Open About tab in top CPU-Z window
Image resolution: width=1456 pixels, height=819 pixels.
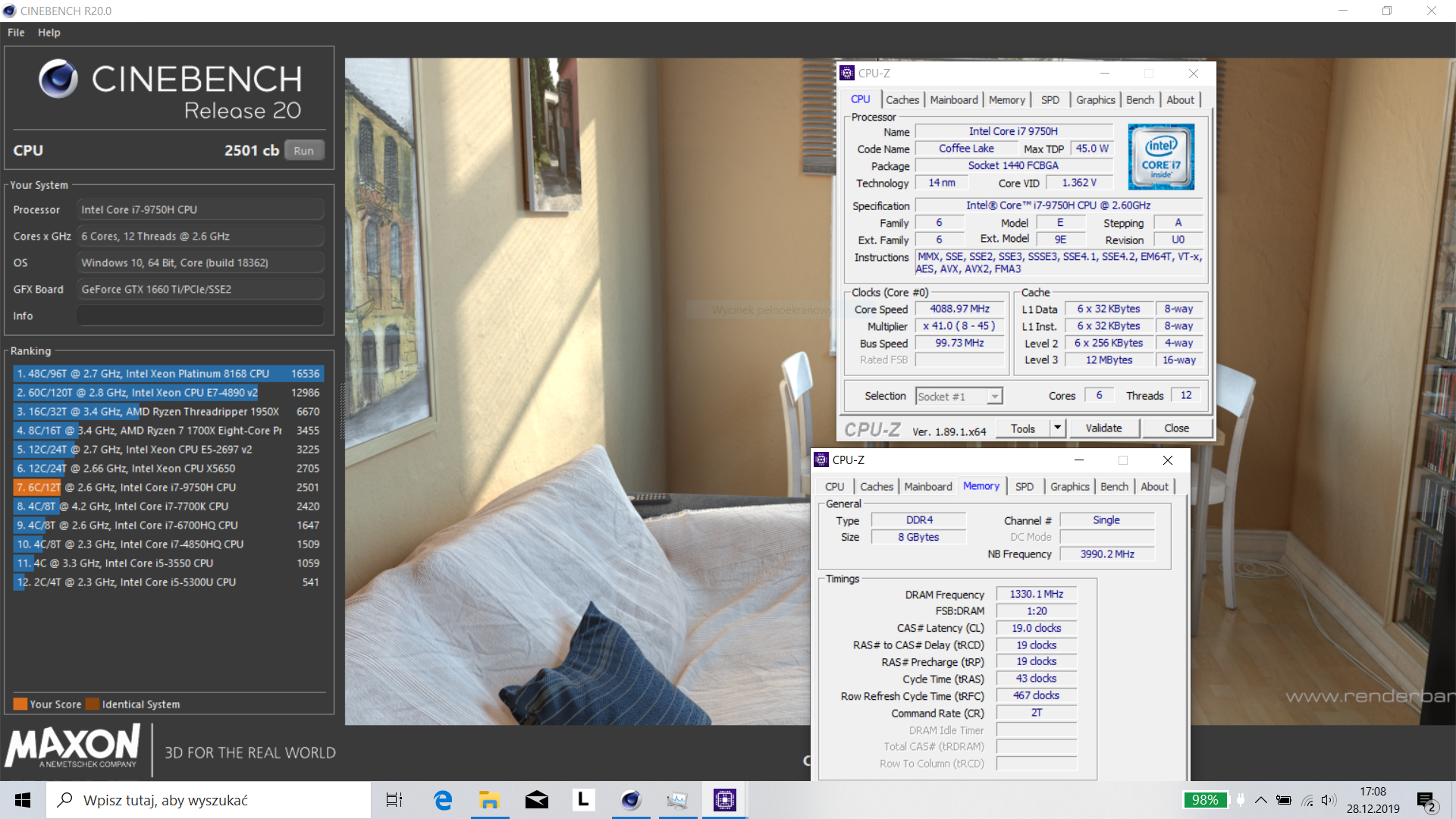point(1180,99)
